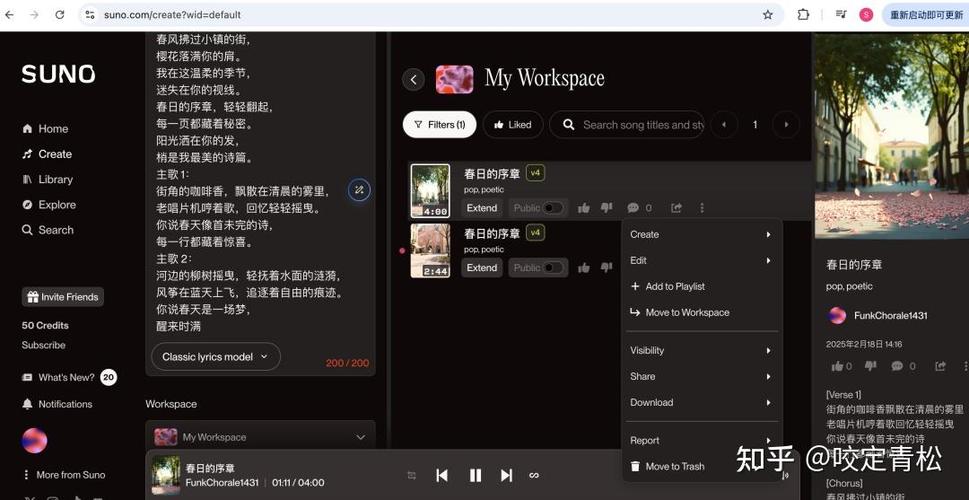969x500 pixels.
Task: Open More from Suno menu
Action: 64,475
